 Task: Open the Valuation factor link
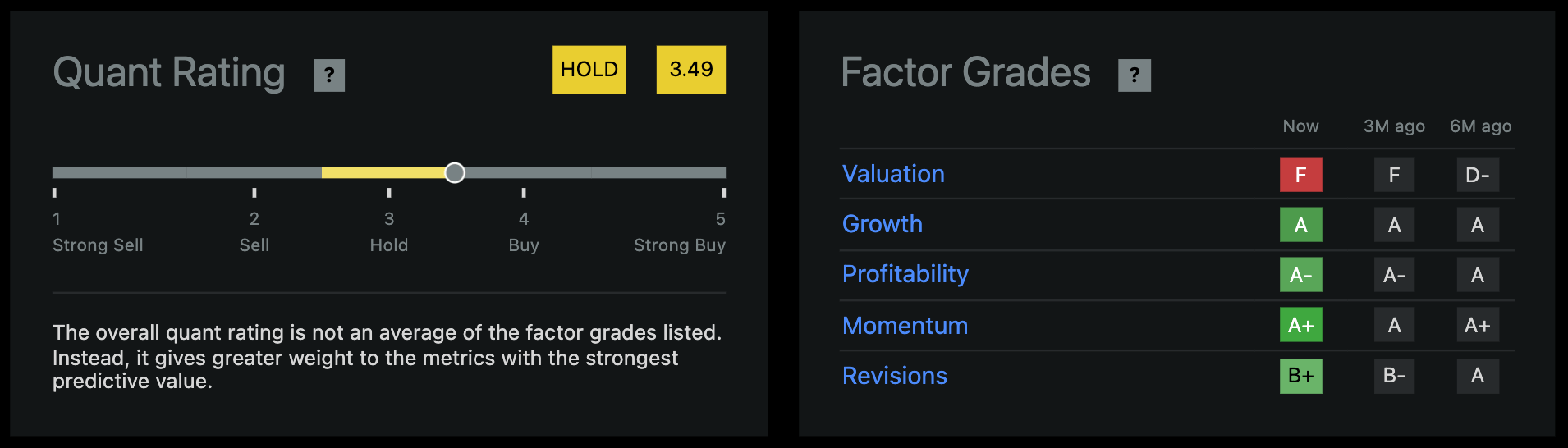pos(893,174)
